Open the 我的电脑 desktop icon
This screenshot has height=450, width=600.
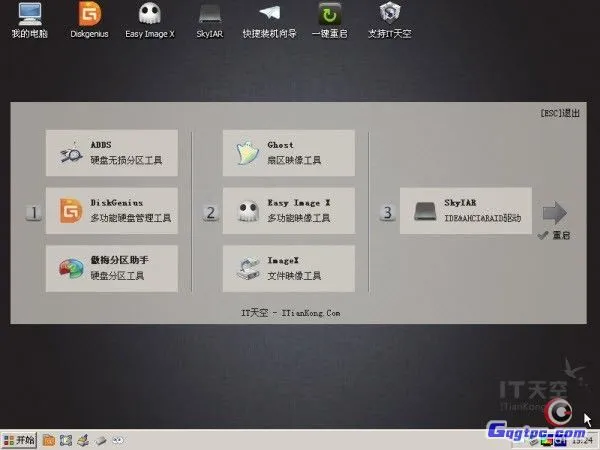(30, 19)
